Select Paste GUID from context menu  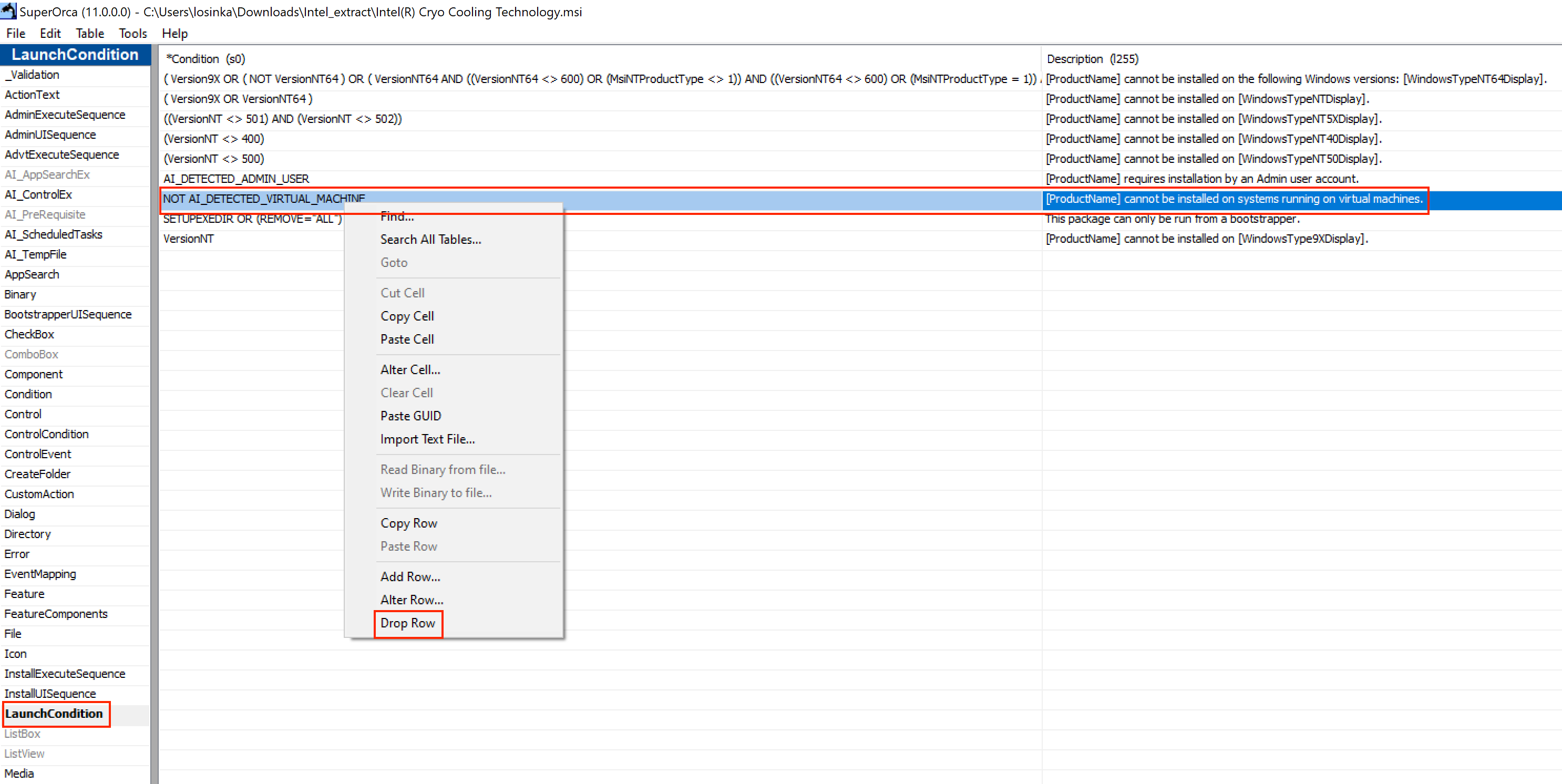(x=410, y=416)
